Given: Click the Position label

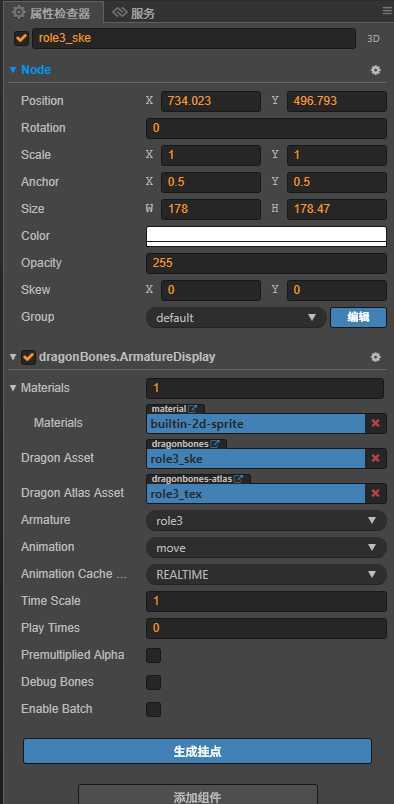Looking at the screenshot, I should (x=42, y=101).
